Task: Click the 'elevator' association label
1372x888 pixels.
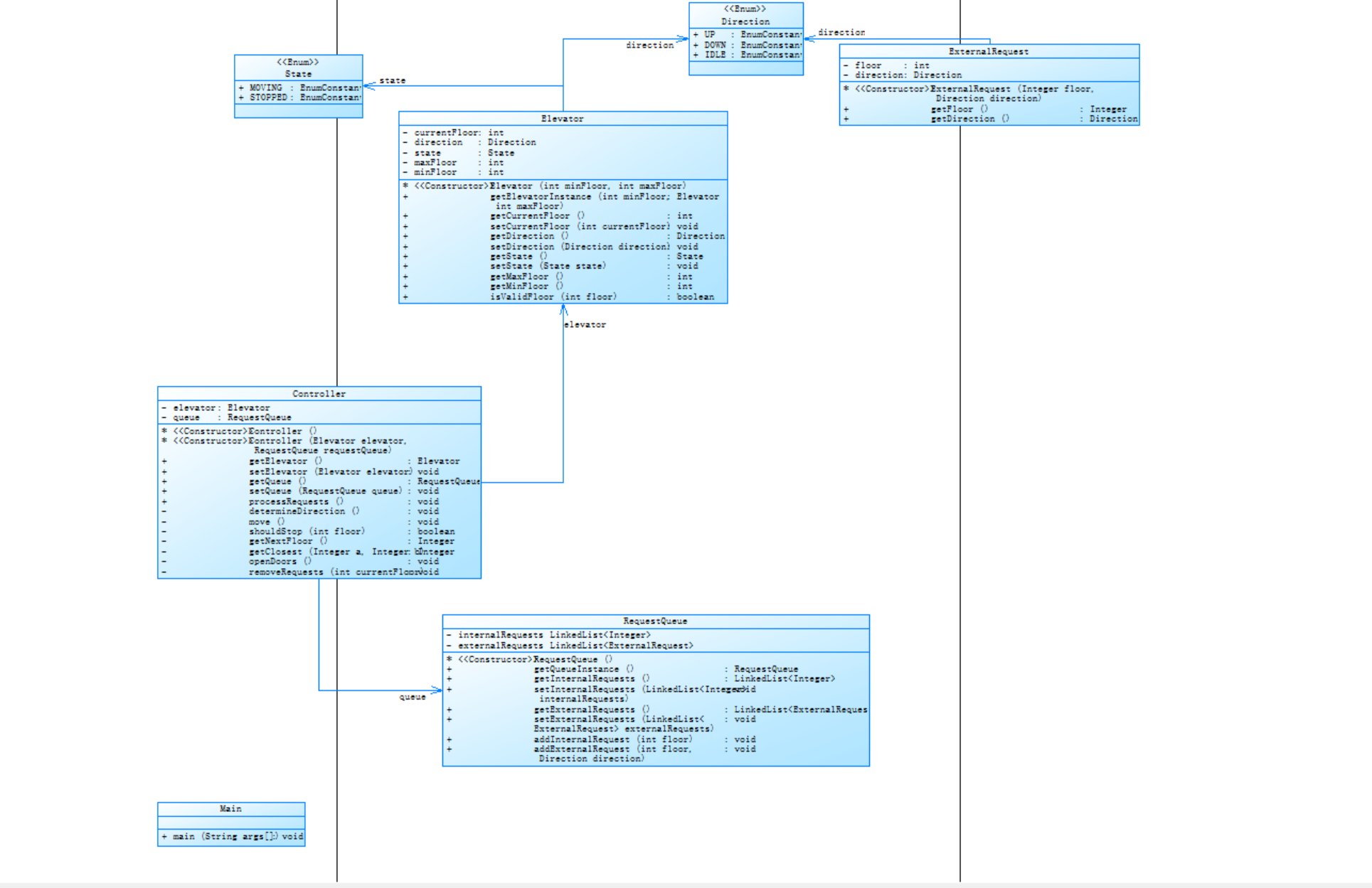Action: [x=585, y=325]
